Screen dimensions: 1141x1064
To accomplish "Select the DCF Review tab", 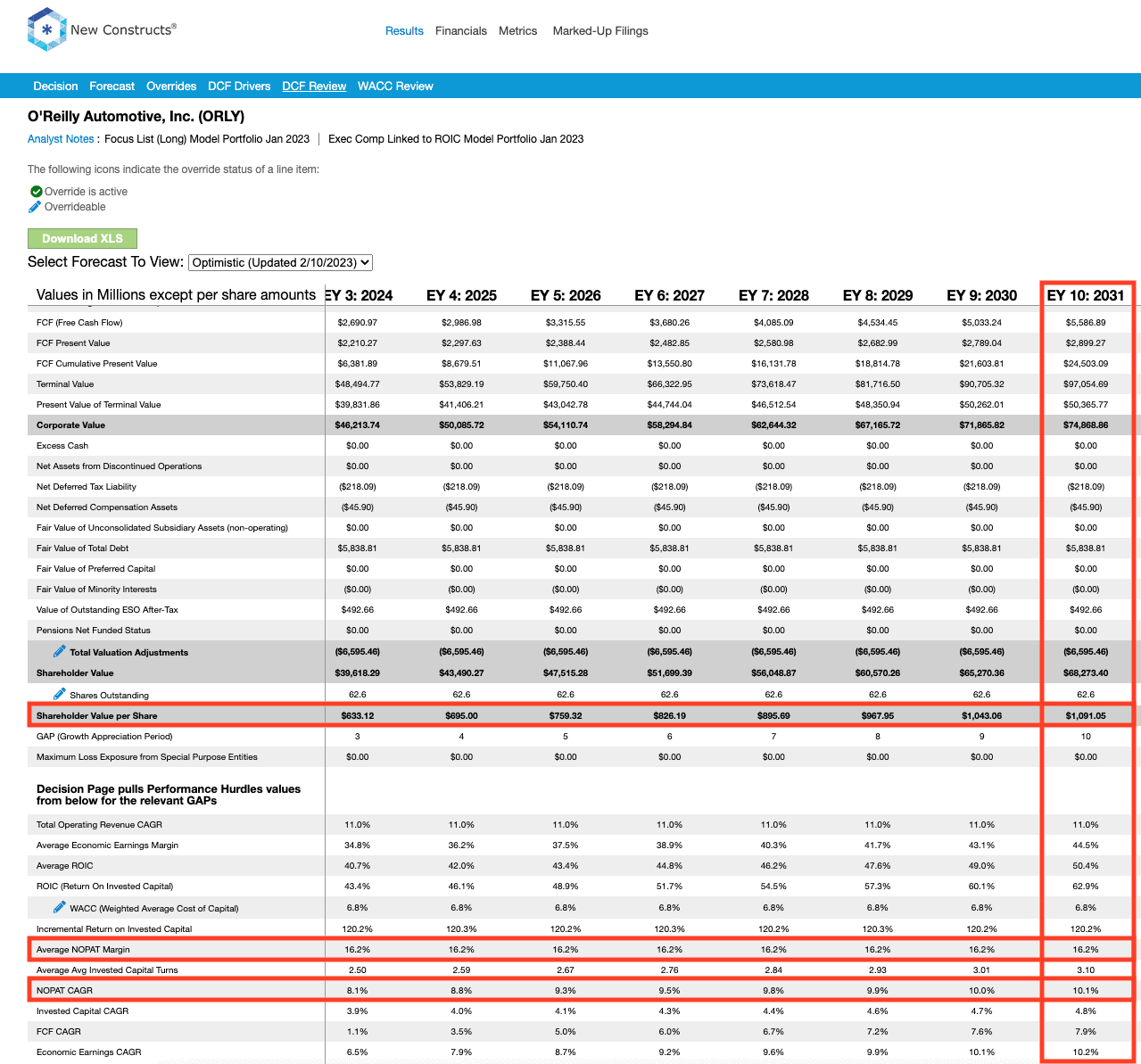I will pyautogui.click(x=314, y=87).
